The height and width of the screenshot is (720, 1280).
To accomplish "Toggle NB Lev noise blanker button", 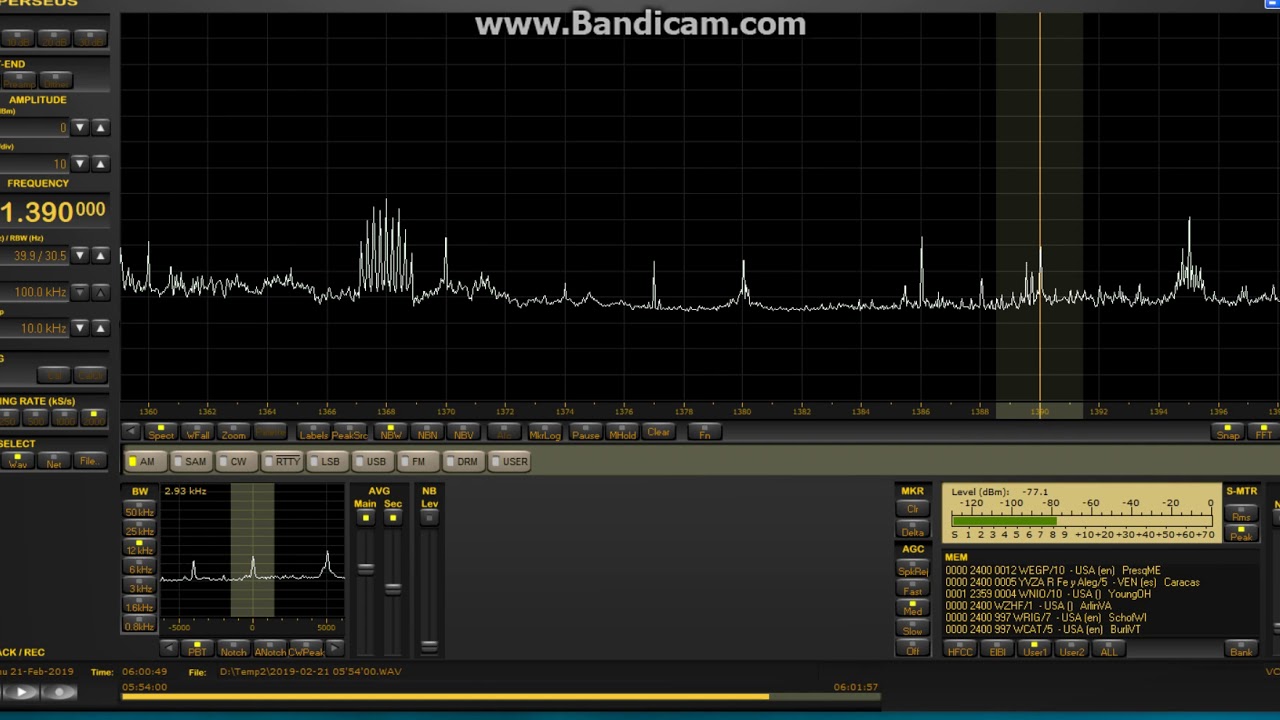I will pos(429,516).
